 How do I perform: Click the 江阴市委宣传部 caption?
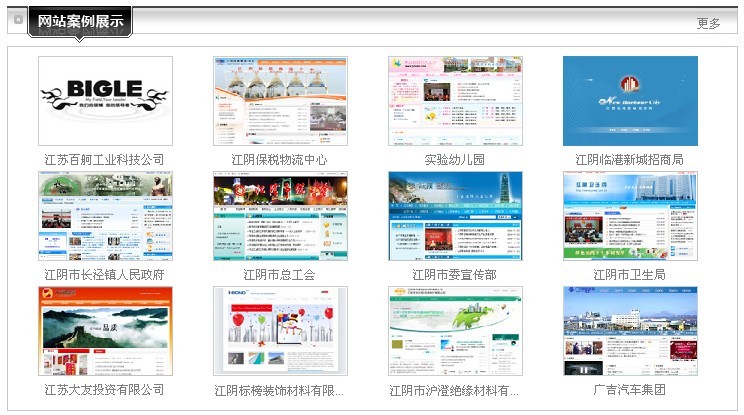click(455, 275)
